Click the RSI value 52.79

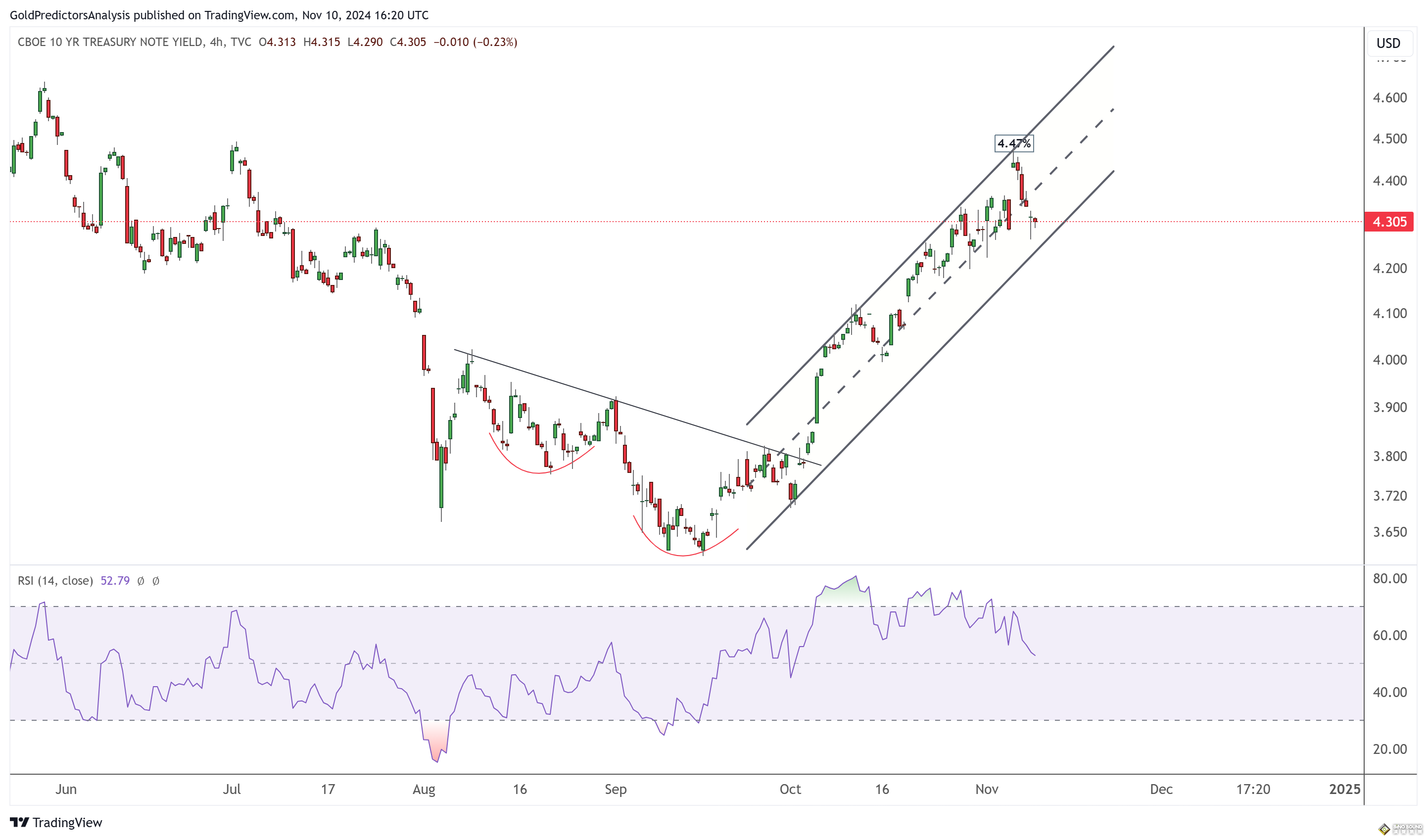coord(115,581)
